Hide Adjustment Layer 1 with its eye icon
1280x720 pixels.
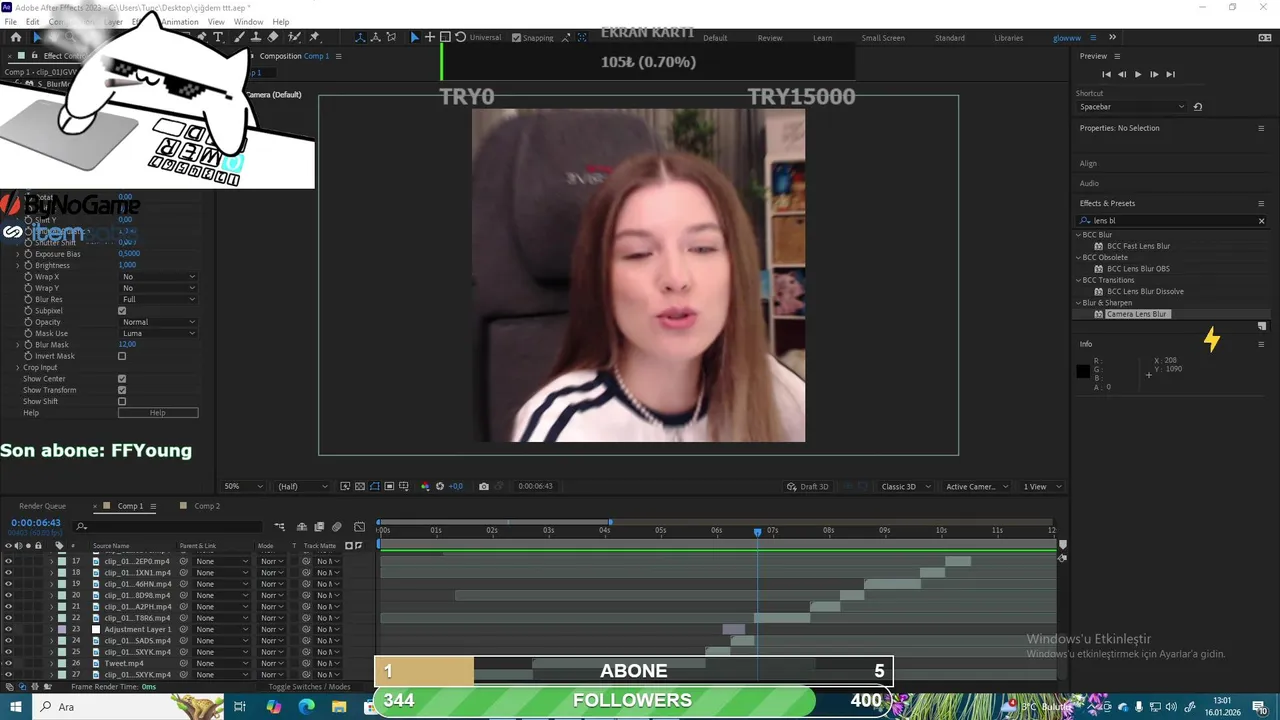[x=8, y=629]
